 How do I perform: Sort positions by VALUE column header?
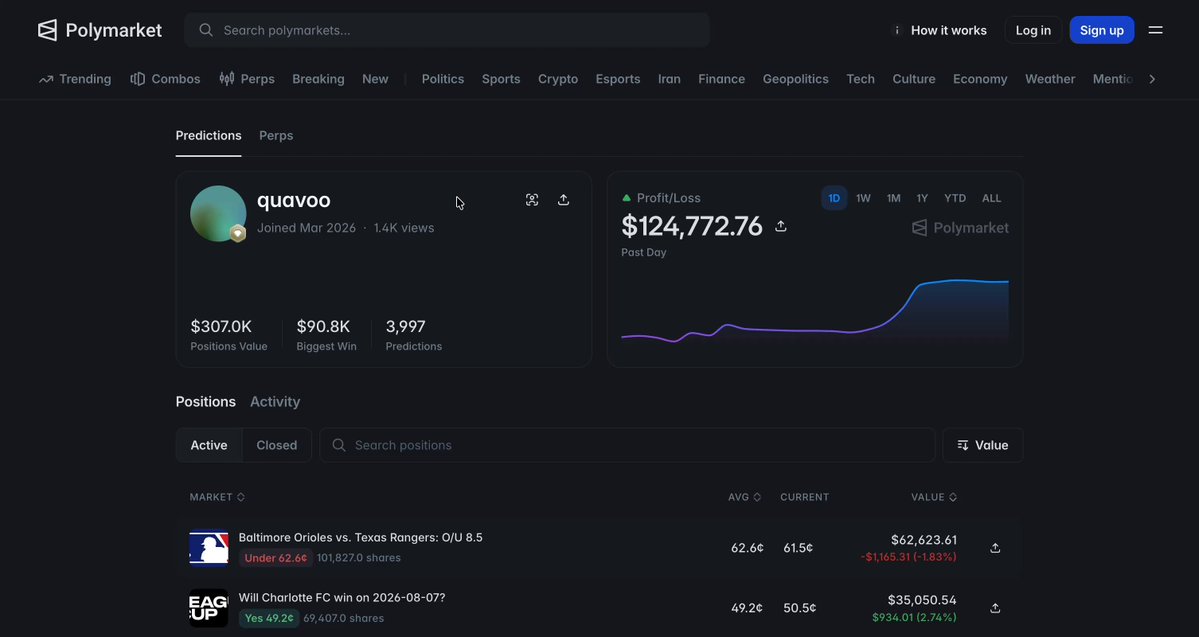point(934,497)
